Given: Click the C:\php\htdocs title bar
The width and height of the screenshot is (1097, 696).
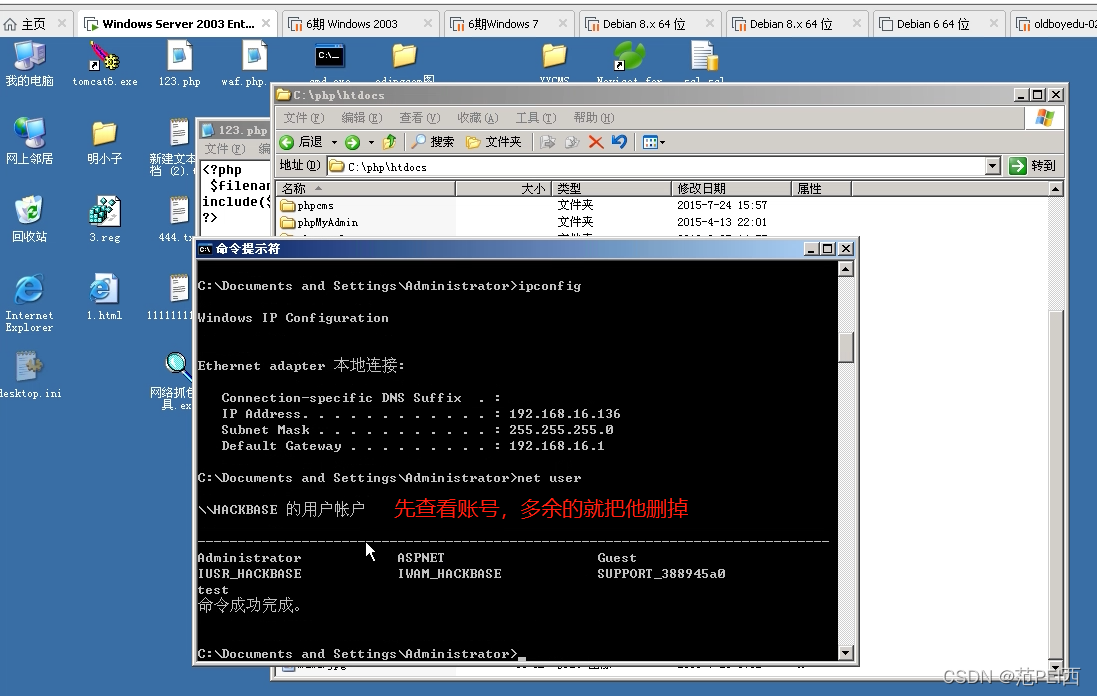Looking at the screenshot, I should point(644,94).
